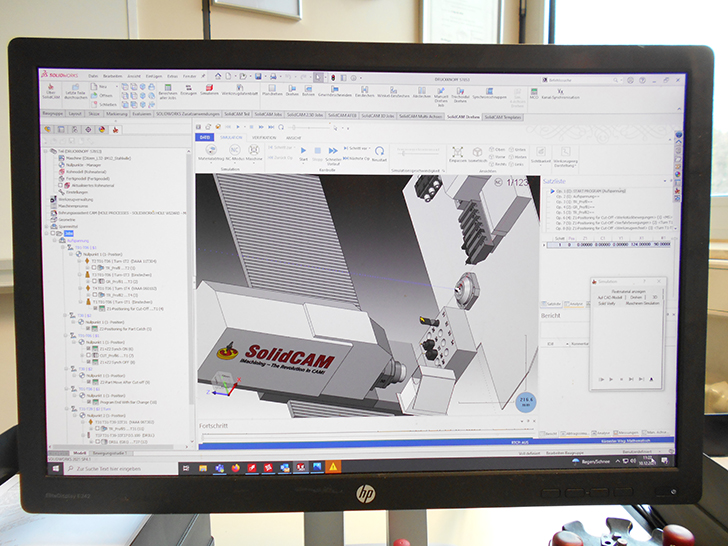Click the Maschine simulation icon
Viewport: 728px width, 546px height.
(254, 150)
